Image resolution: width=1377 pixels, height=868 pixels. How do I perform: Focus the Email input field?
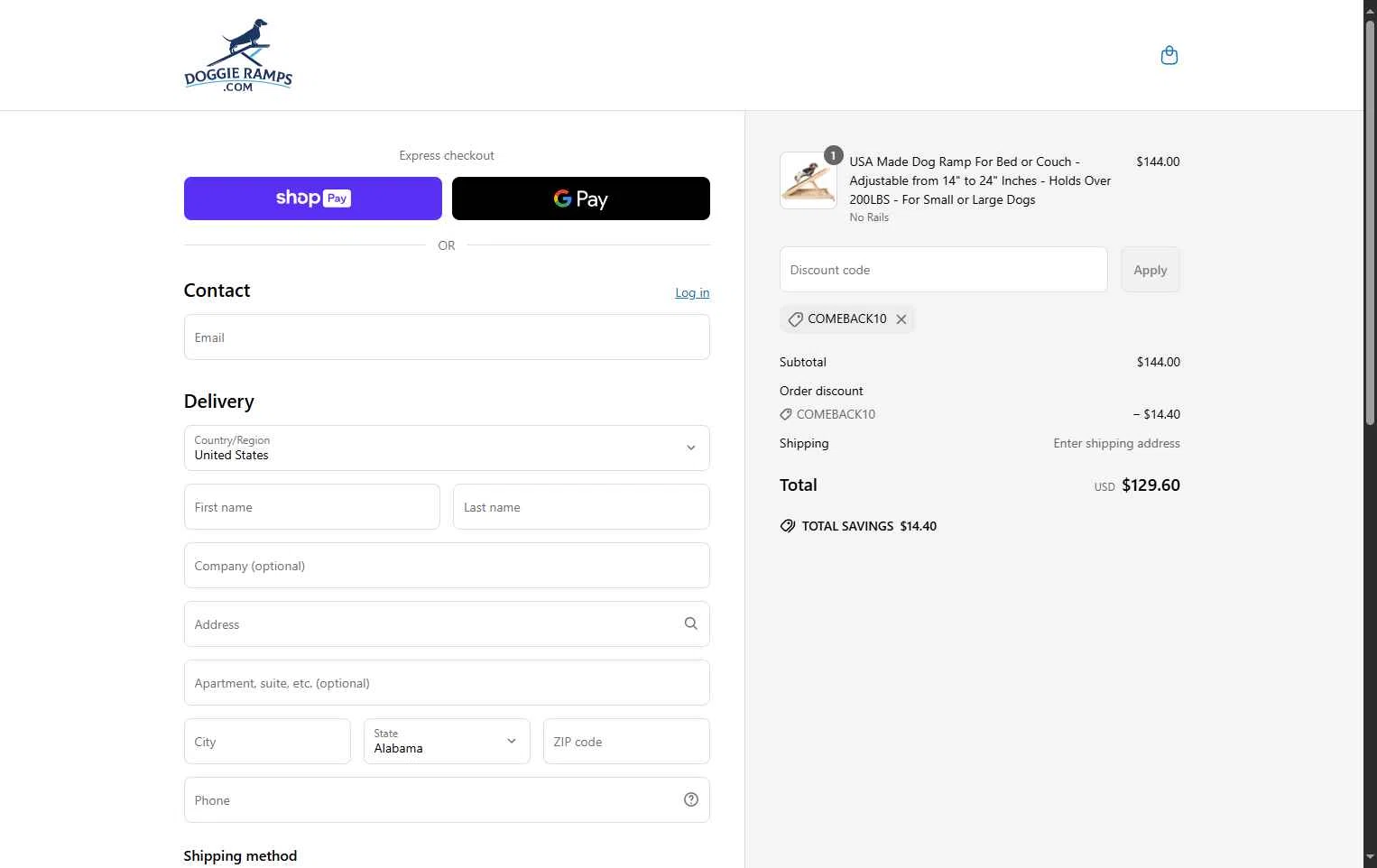[x=447, y=337]
